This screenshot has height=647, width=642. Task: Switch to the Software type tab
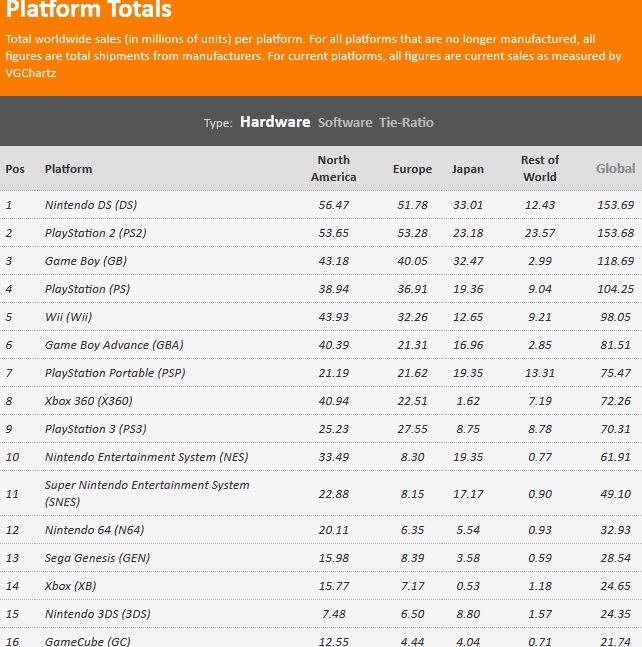point(345,122)
